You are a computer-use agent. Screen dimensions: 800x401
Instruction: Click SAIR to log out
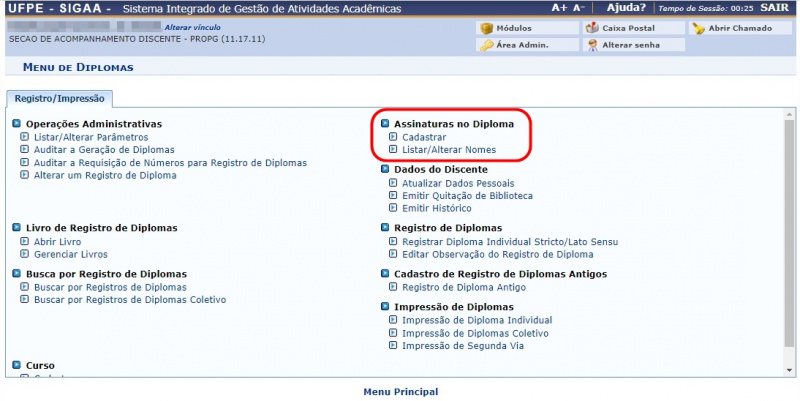(774, 8)
